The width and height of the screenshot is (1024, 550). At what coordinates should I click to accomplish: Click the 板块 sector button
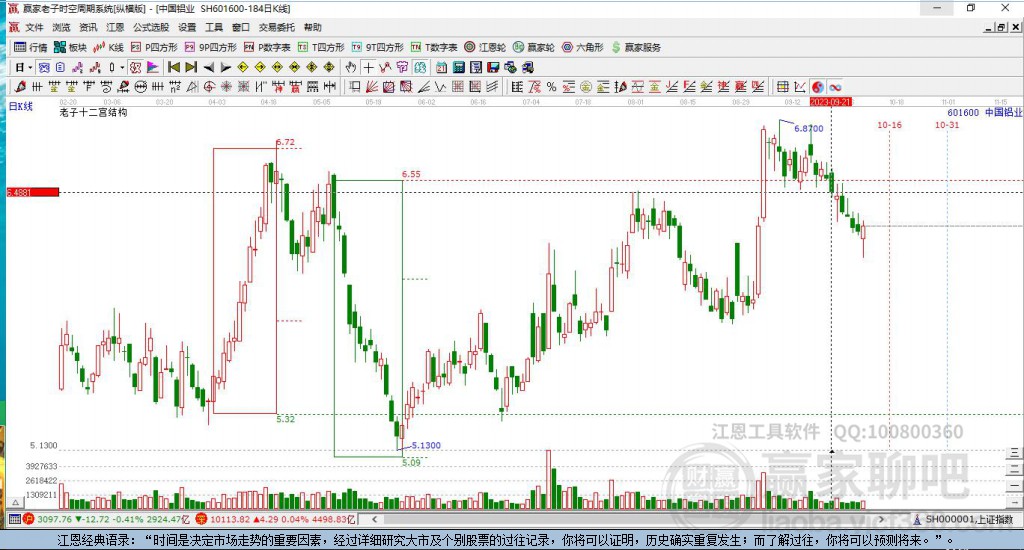pos(70,47)
